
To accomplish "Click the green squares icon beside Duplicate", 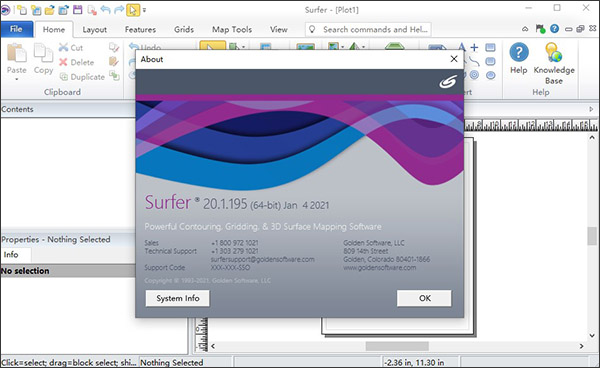I will pyautogui.click(x=114, y=76).
